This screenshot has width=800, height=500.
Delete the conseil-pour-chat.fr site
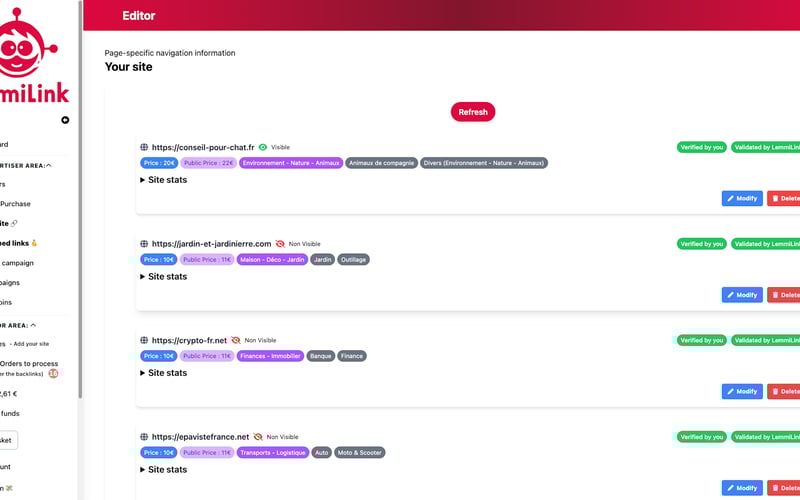coord(784,198)
